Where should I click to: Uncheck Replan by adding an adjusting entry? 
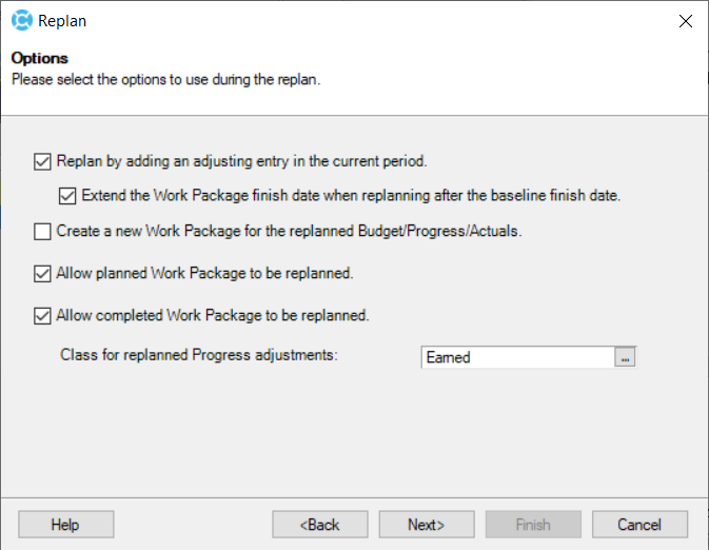pos(43,162)
